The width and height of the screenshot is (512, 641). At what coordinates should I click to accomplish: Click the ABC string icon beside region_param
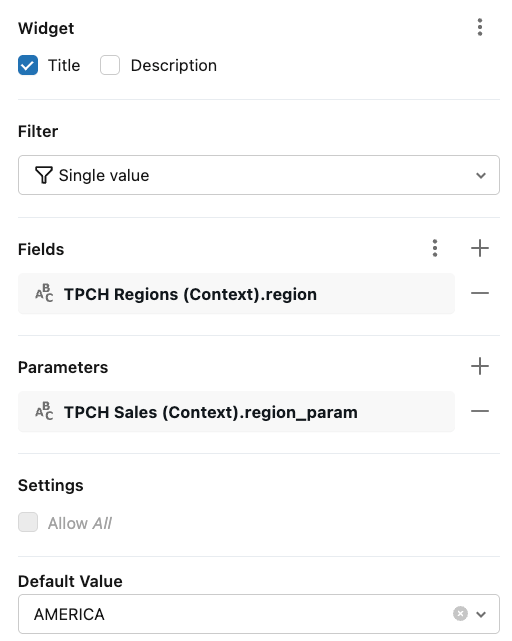tap(44, 411)
